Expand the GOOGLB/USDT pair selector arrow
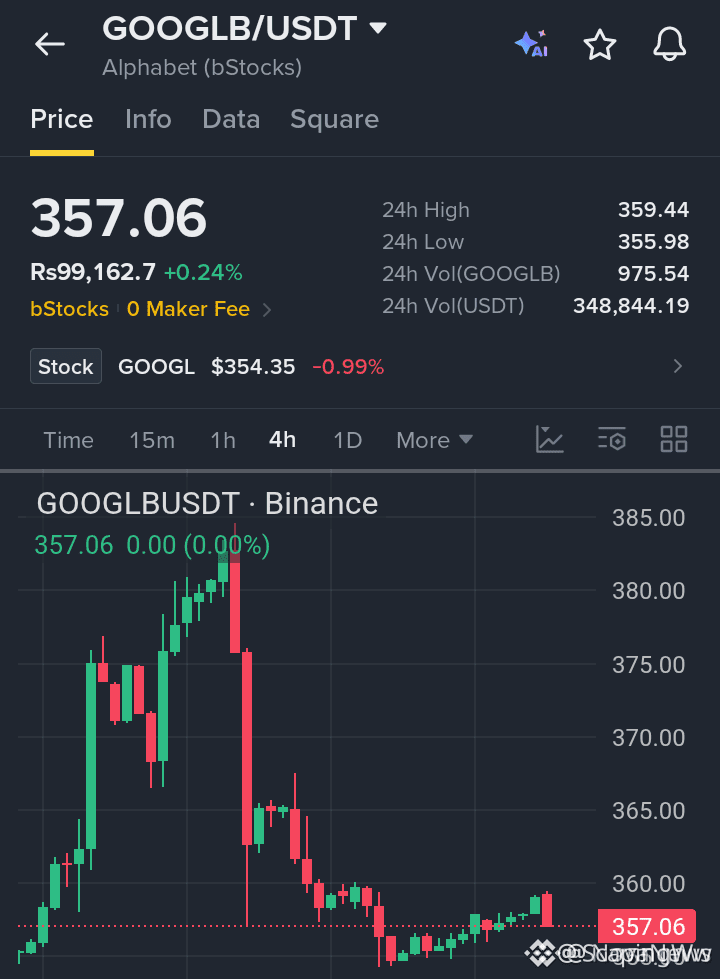 [x=378, y=28]
